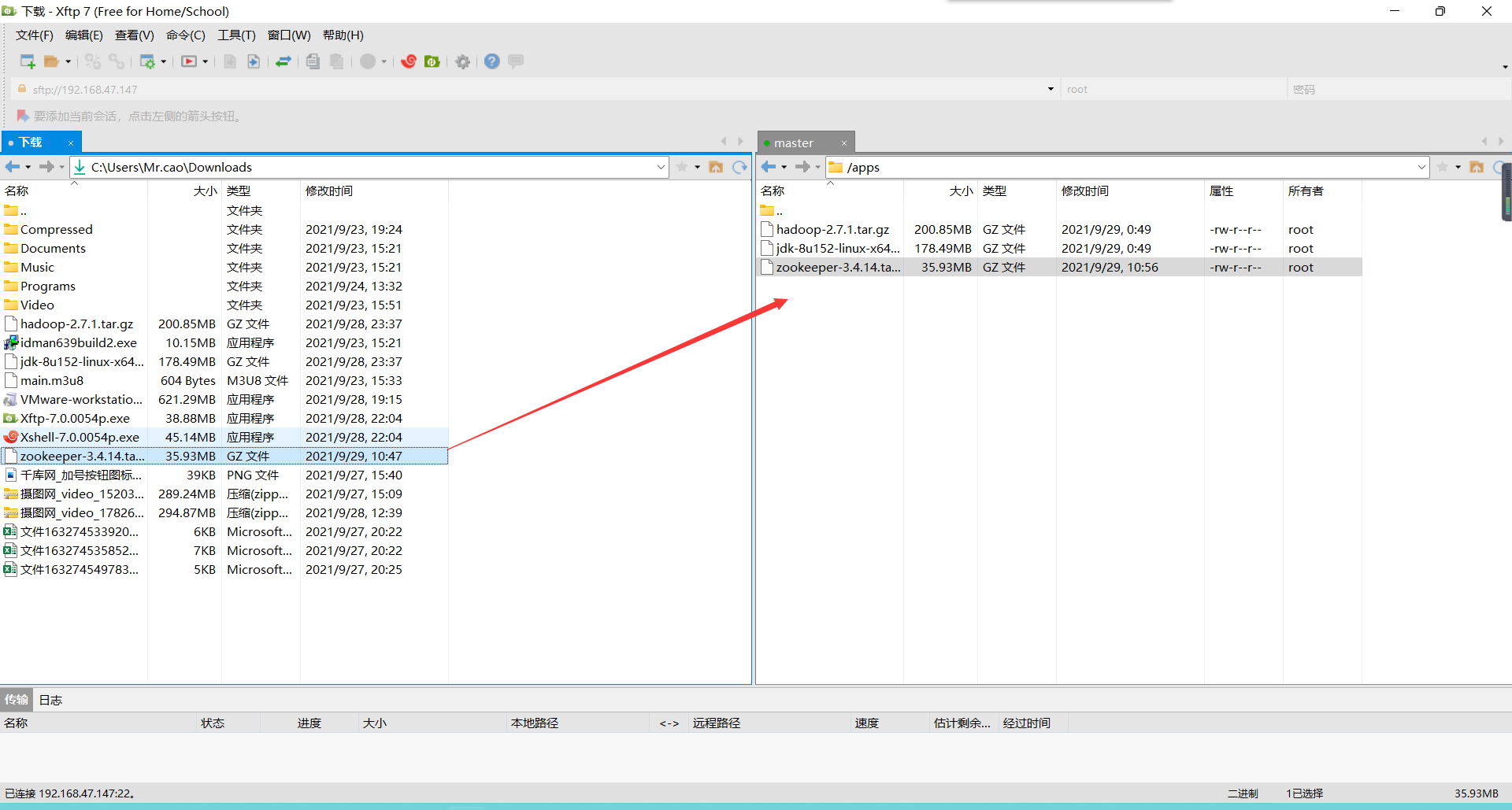
Task: Switch to the 传输 transfer tab
Action: [x=17, y=700]
